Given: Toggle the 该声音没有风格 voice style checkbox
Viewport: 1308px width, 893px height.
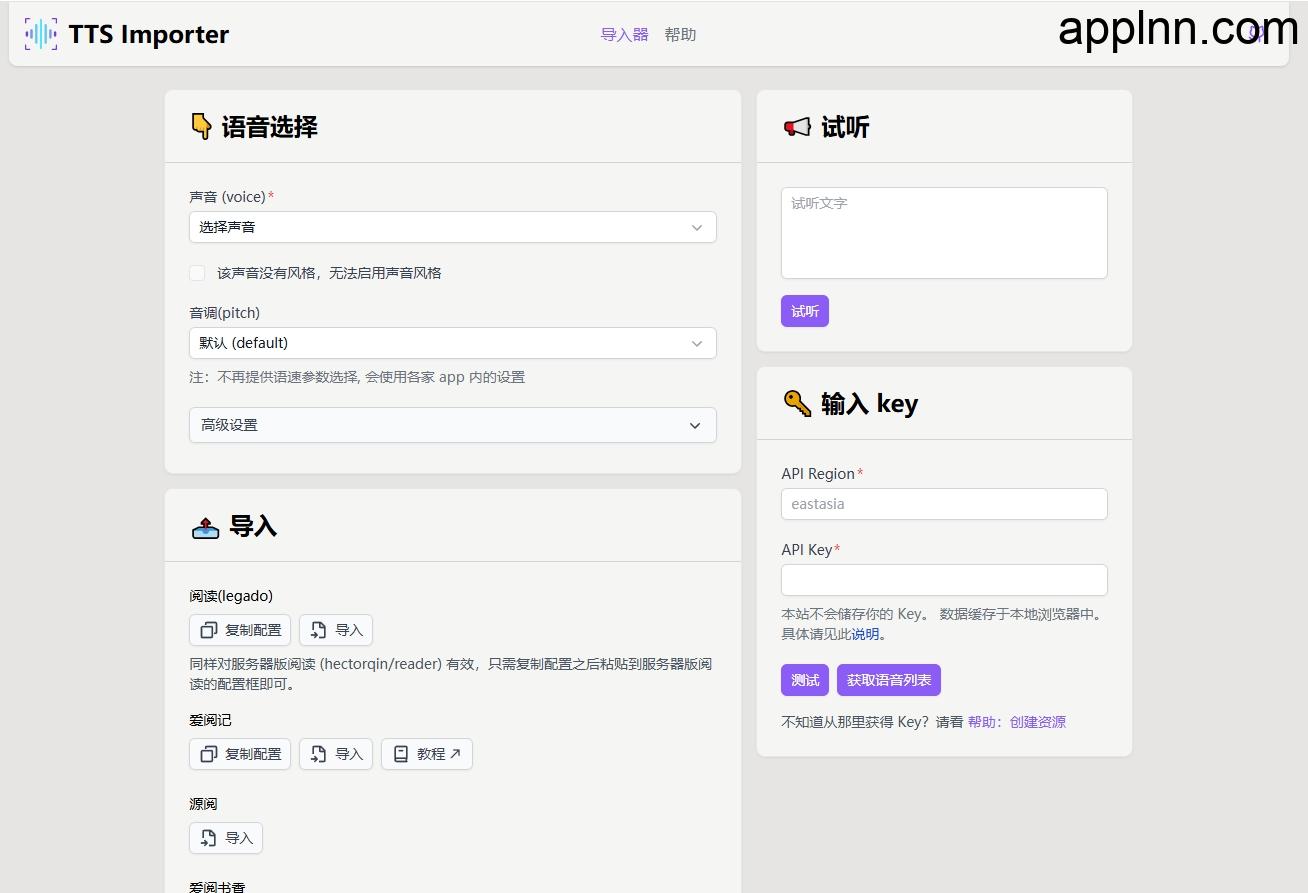Looking at the screenshot, I should [197, 273].
